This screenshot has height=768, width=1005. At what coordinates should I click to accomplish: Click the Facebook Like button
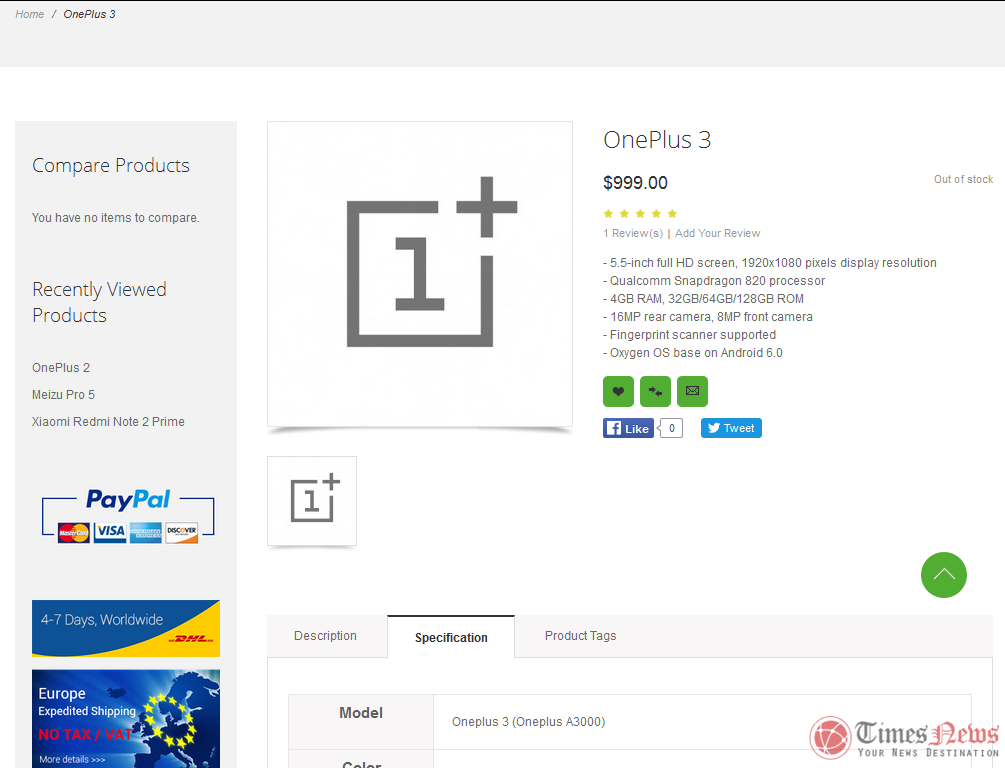tap(628, 428)
